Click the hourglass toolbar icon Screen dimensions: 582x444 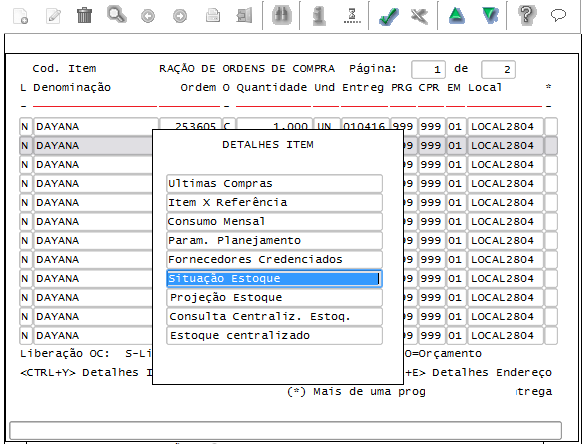[352, 16]
